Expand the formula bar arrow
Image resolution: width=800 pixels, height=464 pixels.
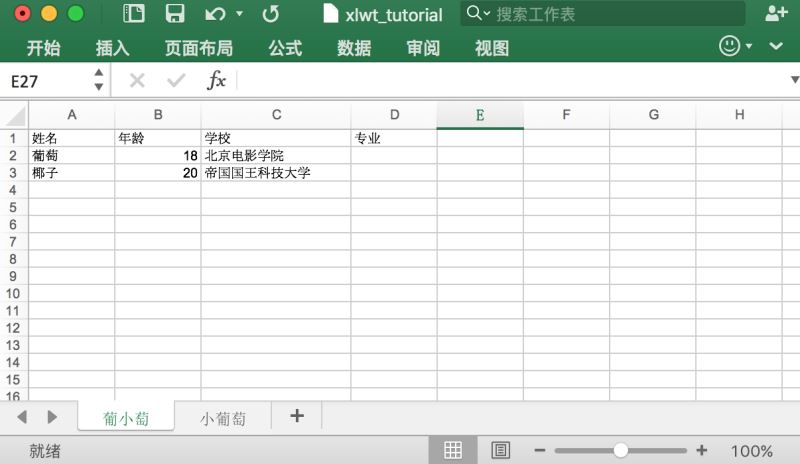pyautogui.click(x=795, y=80)
